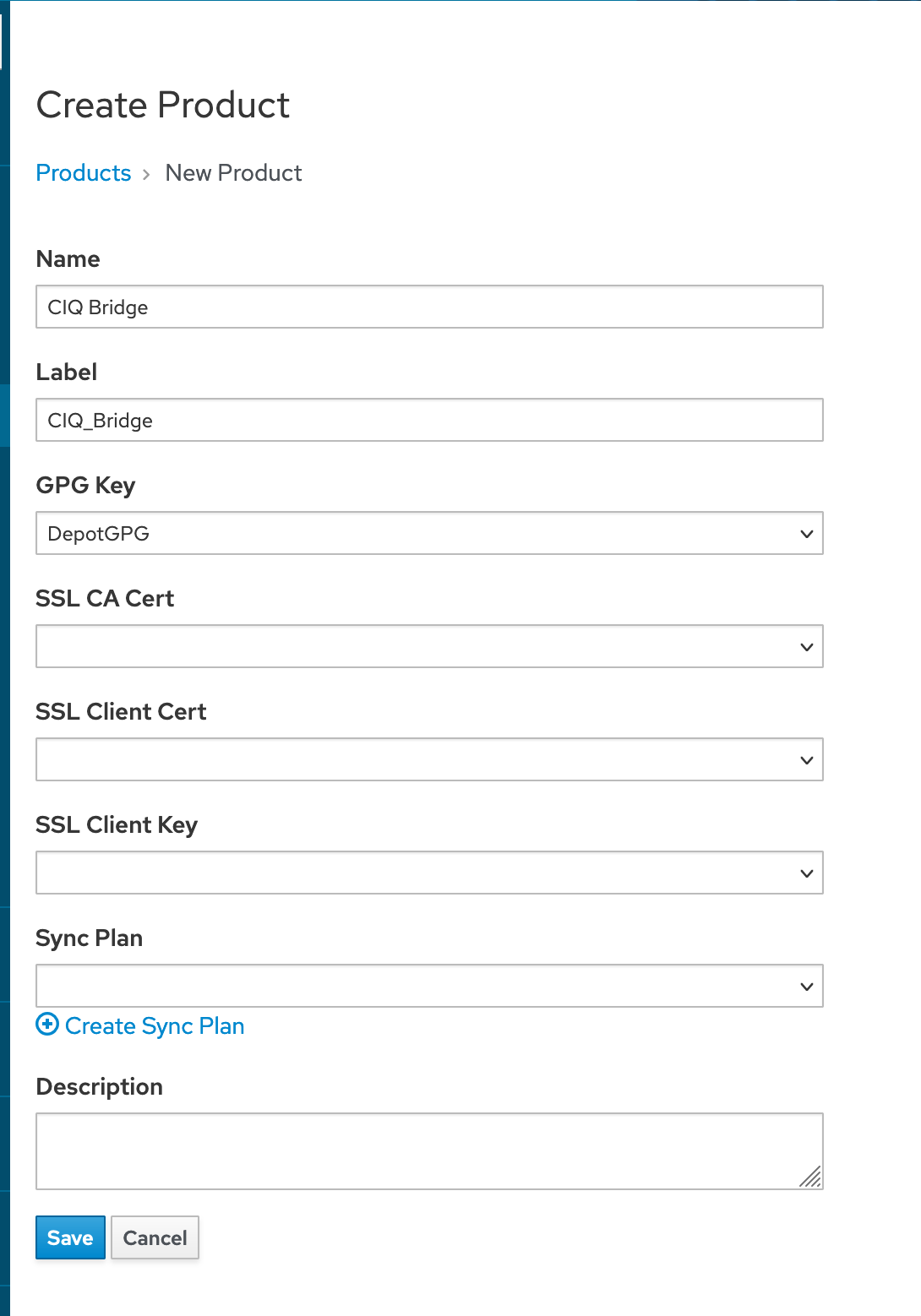Click the plus icon beside Create Sync Plan
921x1316 pixels.
point(47,1025)
